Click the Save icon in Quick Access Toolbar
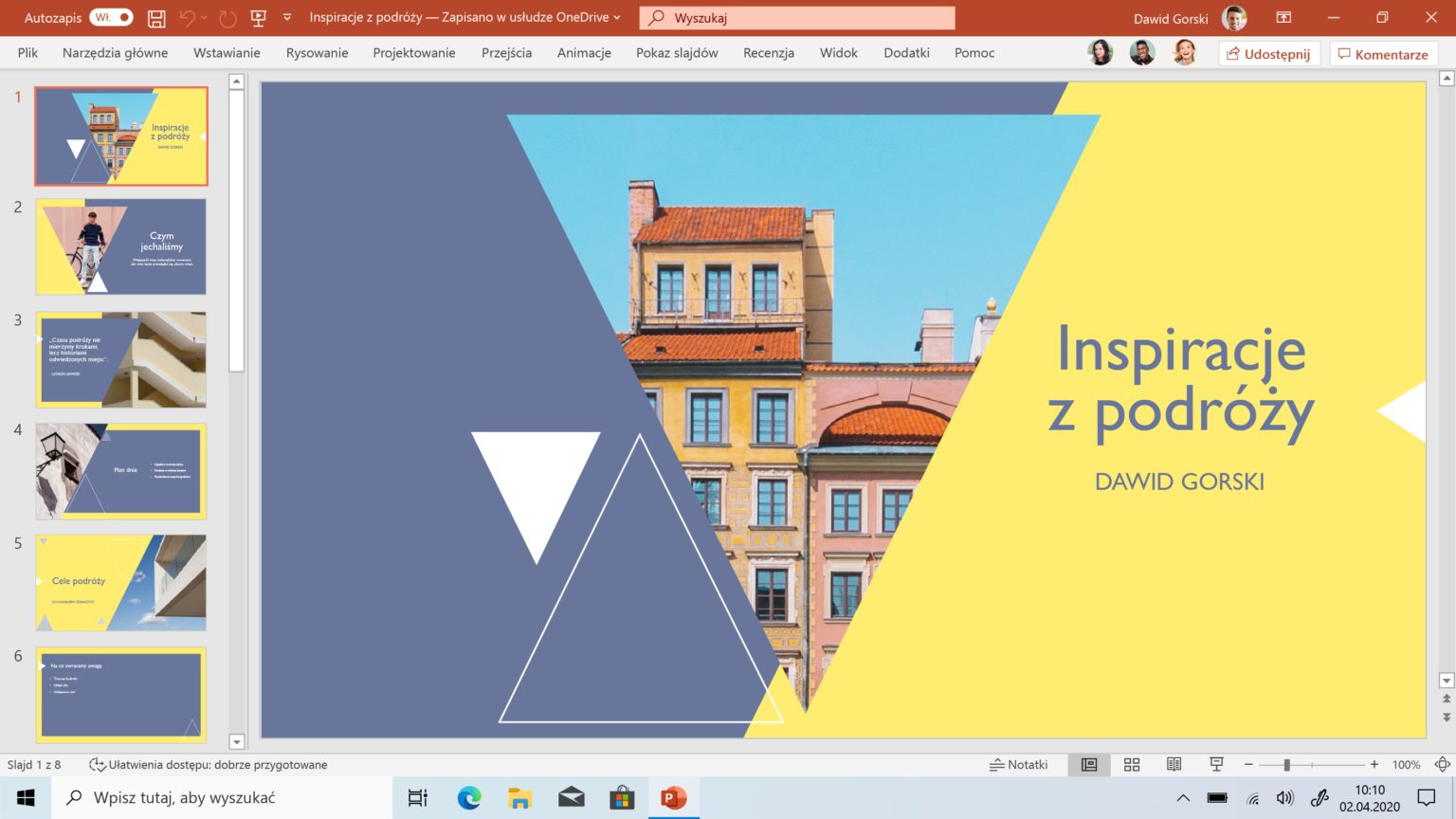This screenshot has width=1456, height=819. coord(155,17)
